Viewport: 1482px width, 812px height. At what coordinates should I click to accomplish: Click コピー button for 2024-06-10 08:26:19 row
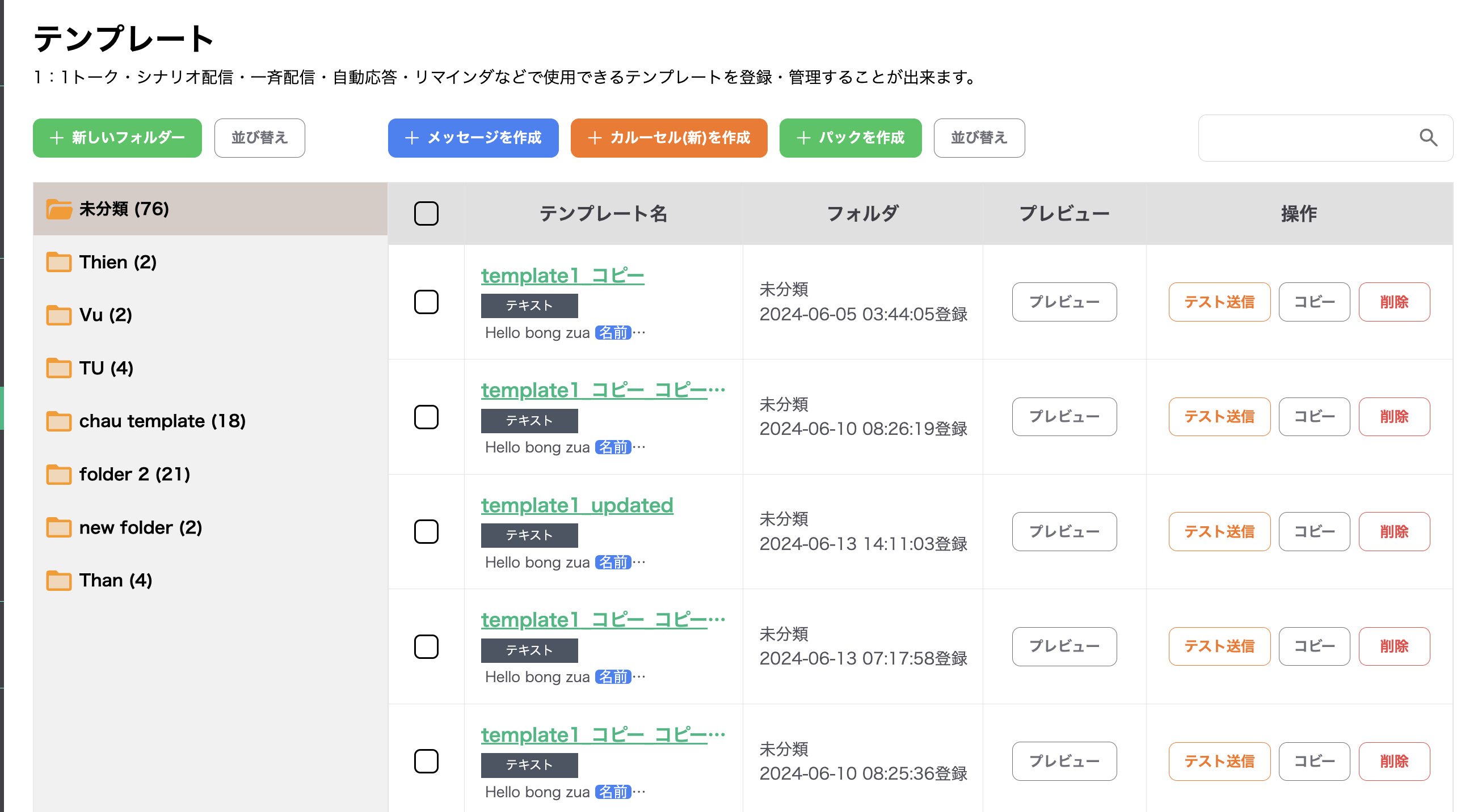(x=1314, y=417)
